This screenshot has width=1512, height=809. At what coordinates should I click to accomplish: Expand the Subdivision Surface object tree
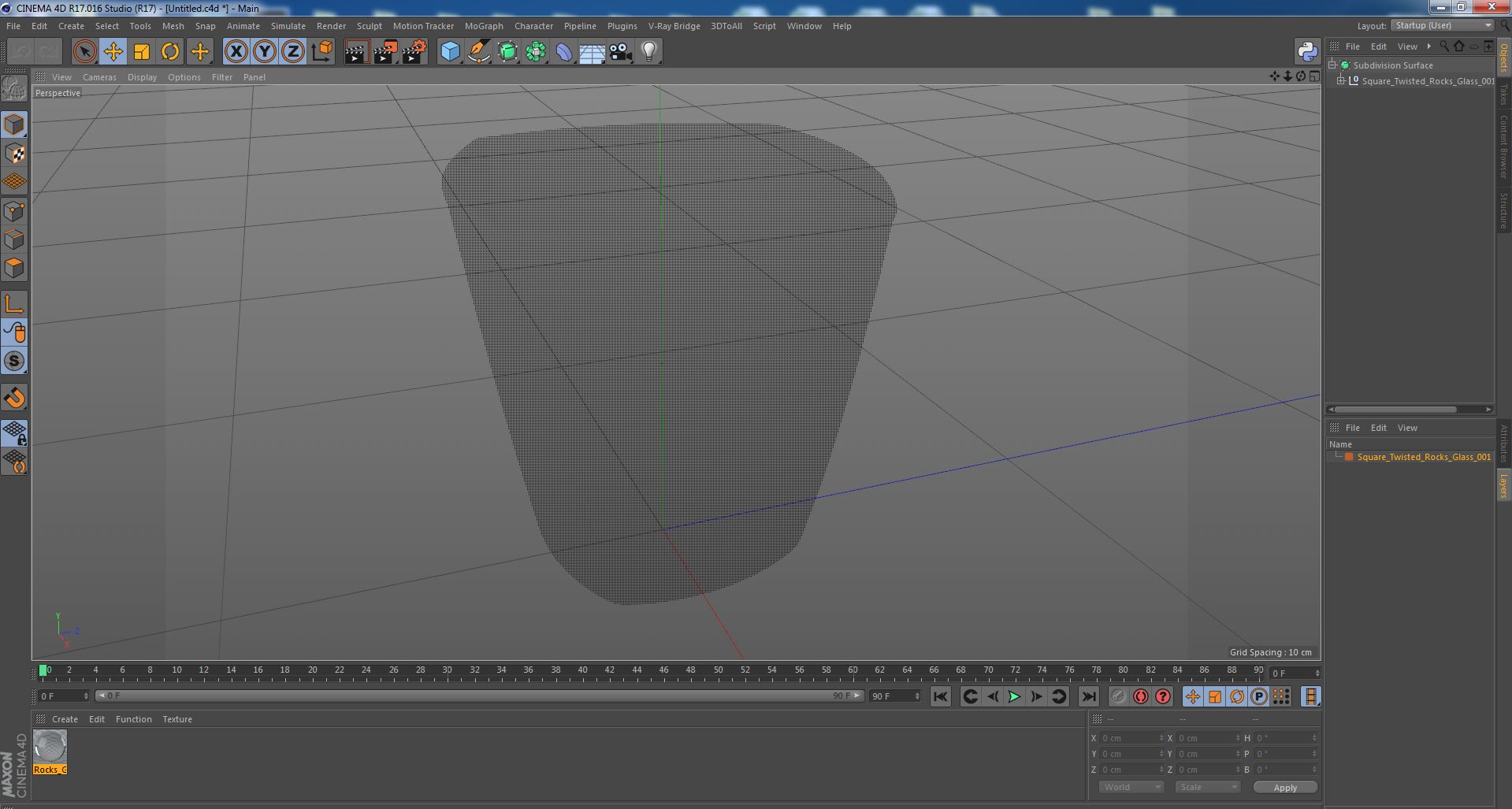[x=1332, y=65]
